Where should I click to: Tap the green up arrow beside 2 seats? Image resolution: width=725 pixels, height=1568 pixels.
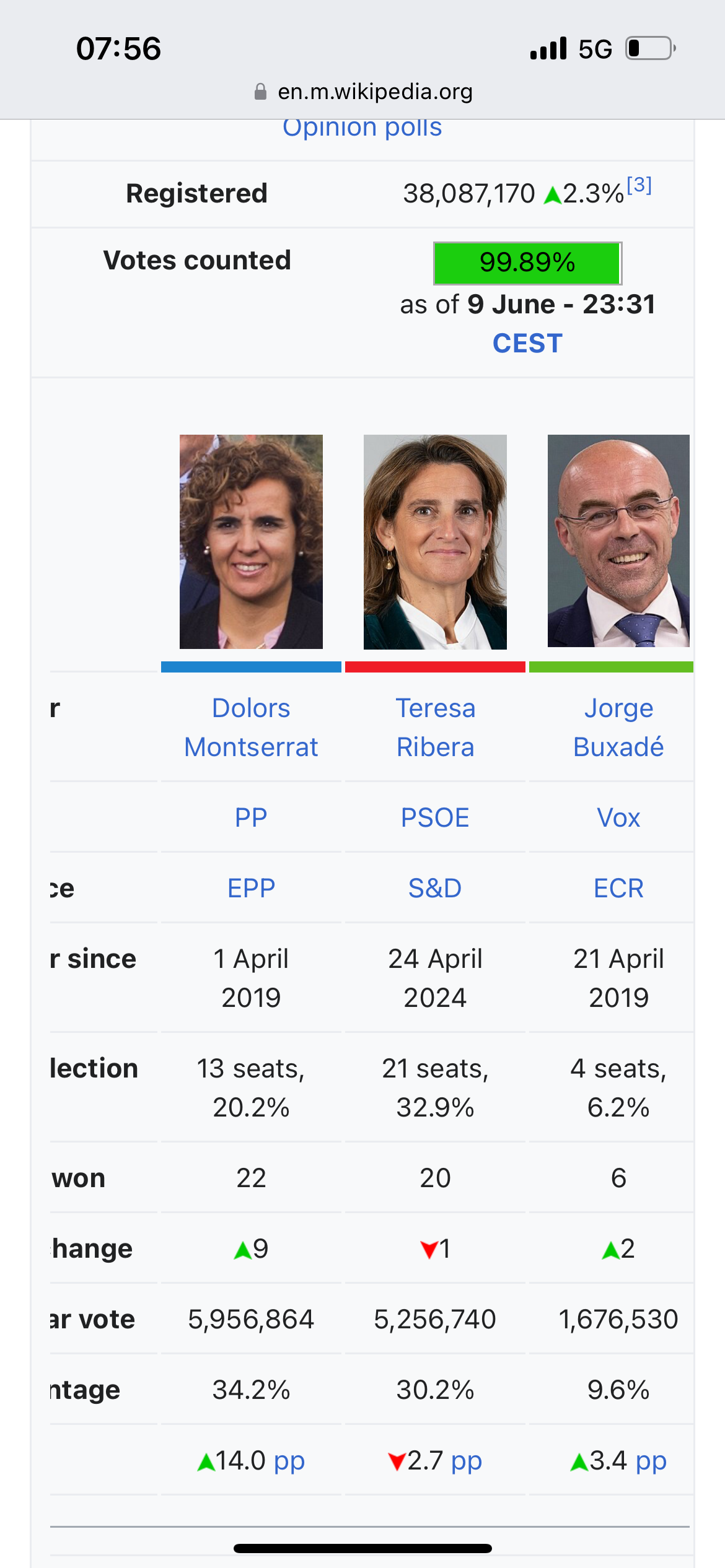point(610,1250)
